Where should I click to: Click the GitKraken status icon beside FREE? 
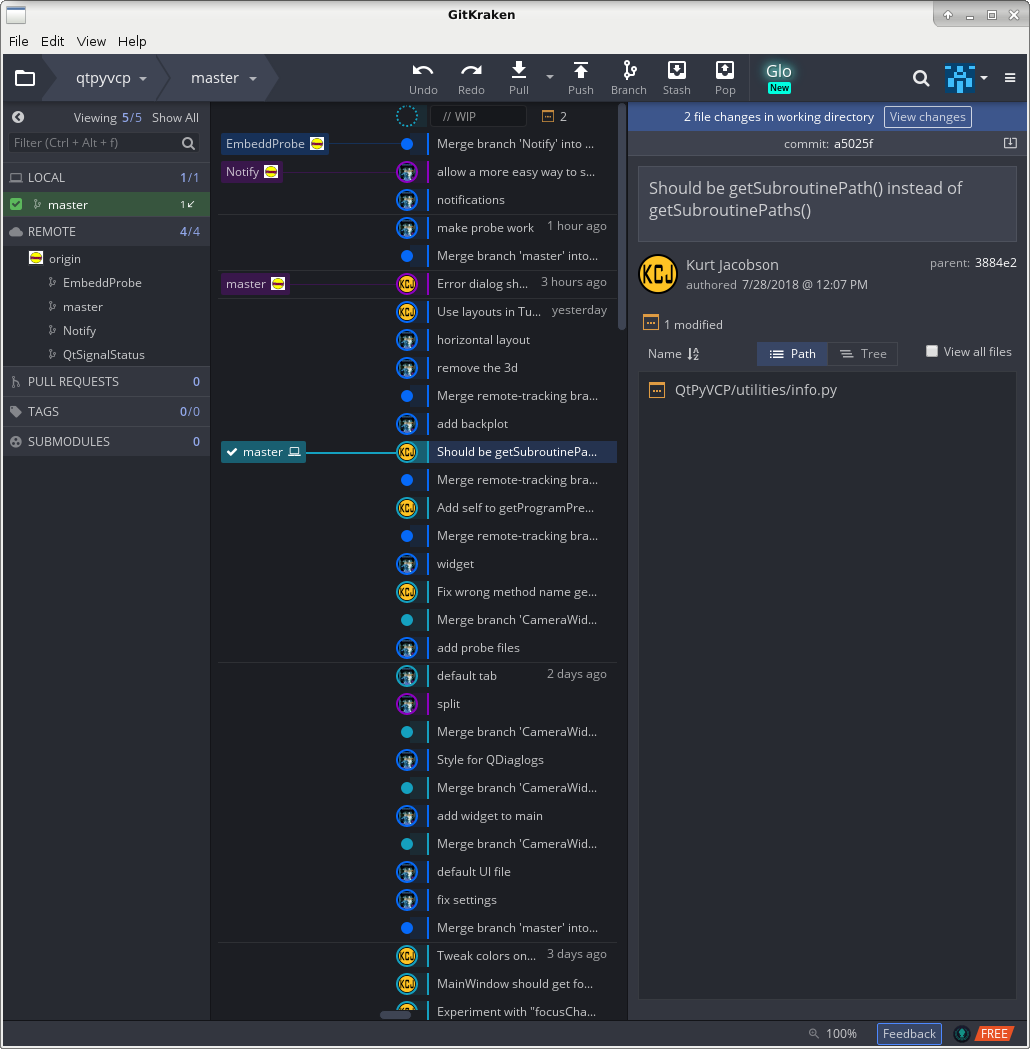click(962, 1034)
